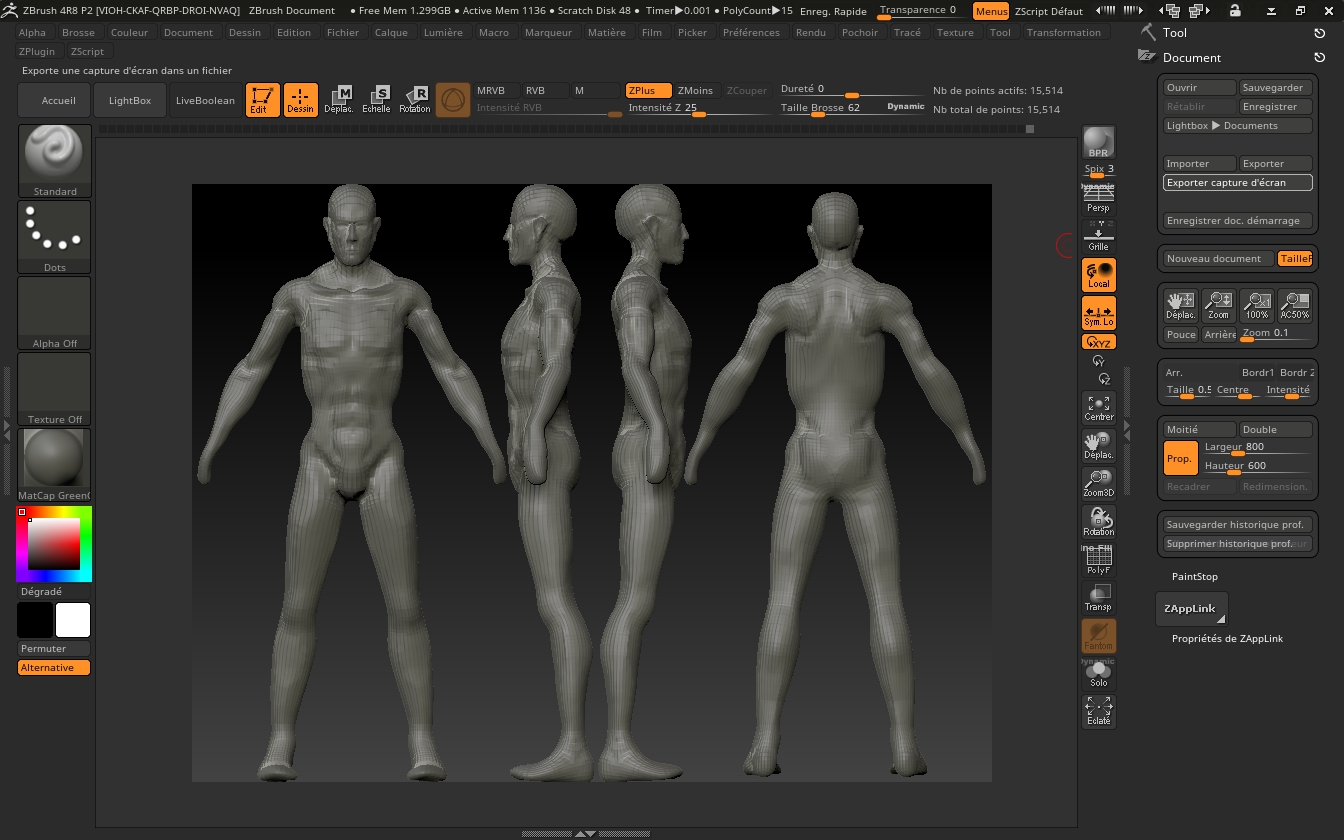1344x840 pixels.
Task: Open the ZScript menu
Action: pyautogui.click(x=87, y=51)
